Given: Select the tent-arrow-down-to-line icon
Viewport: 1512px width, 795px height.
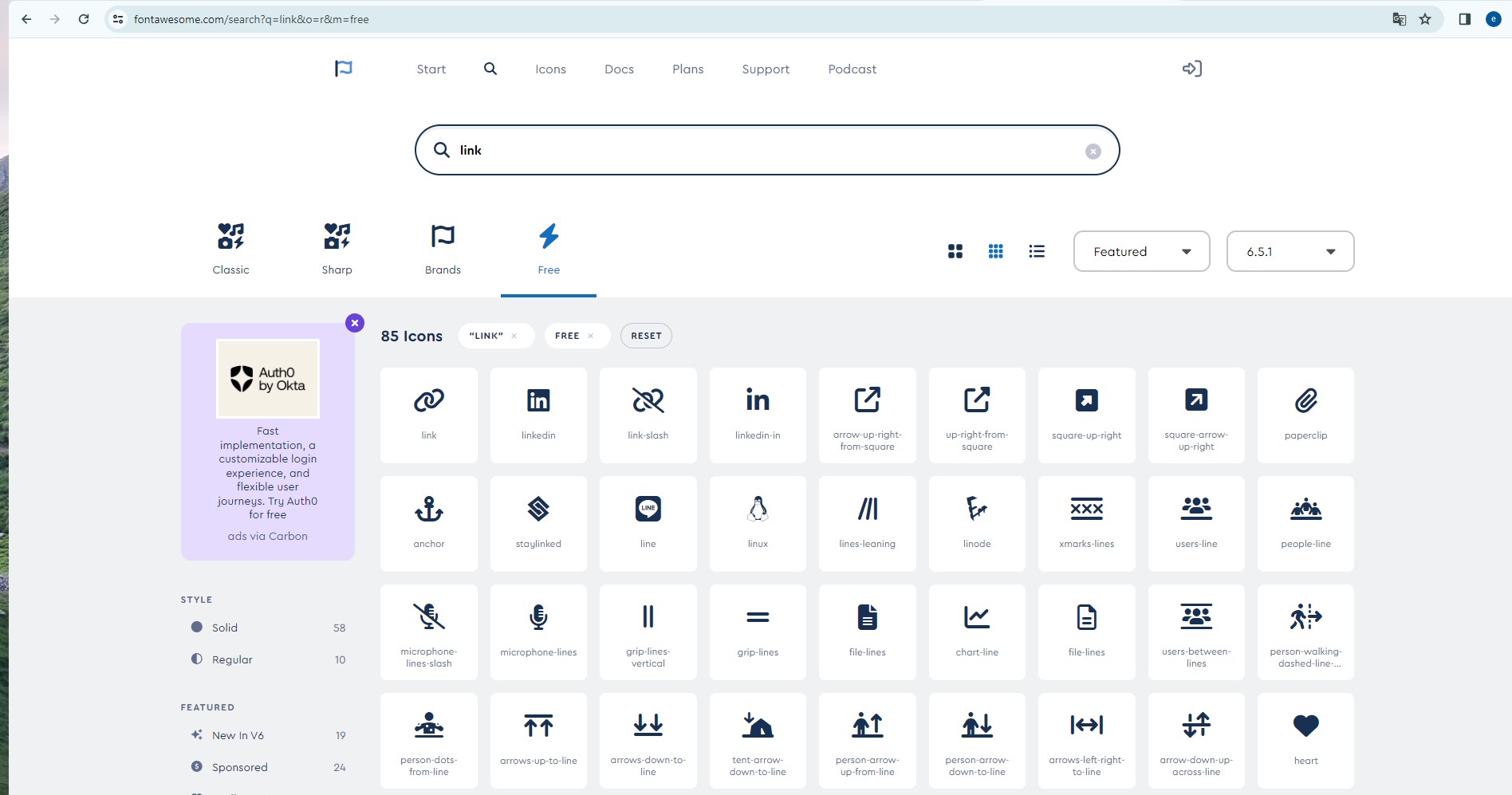Looking at the screenshot, I should (x=758, y=740).
